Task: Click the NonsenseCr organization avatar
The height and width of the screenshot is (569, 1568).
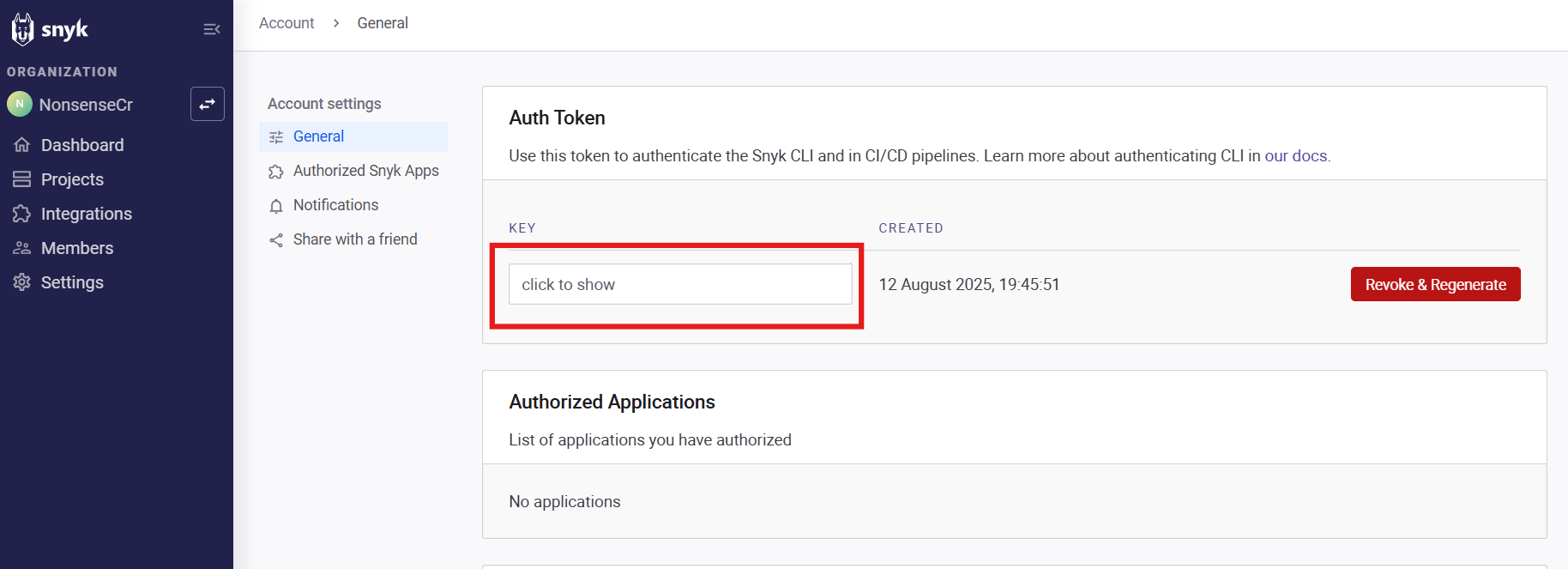Action: (x=20, y=104)
